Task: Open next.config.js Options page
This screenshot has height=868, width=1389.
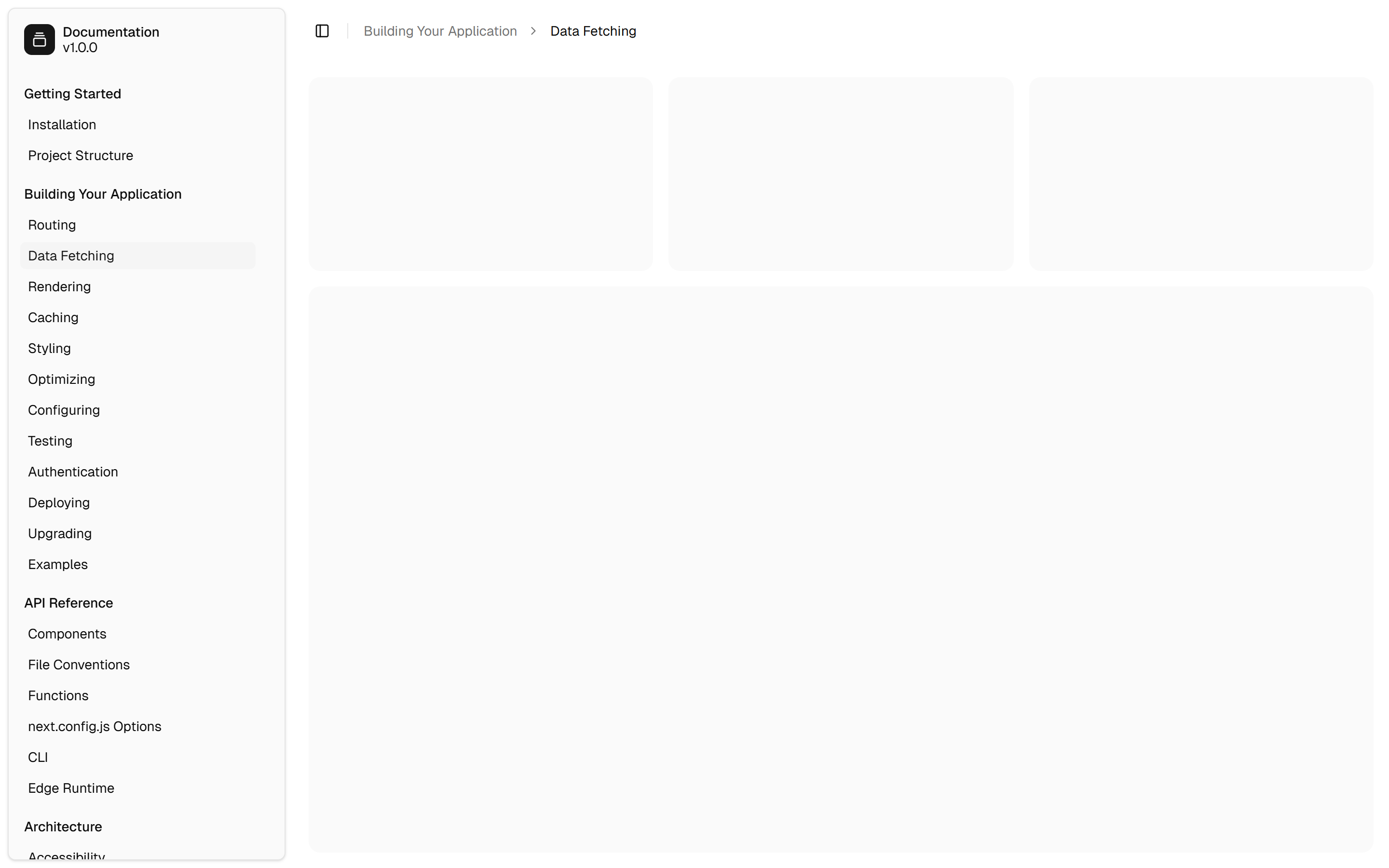Action: click(x=94, y=726)
